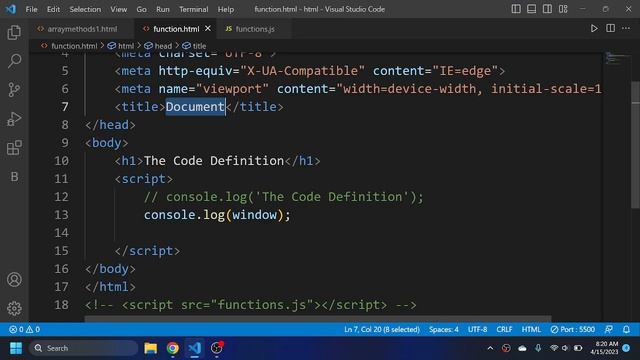The height and width of the screenshot is (360, 640).
Task: Open Customize Layout icon
Action: (x=563, y=9)
